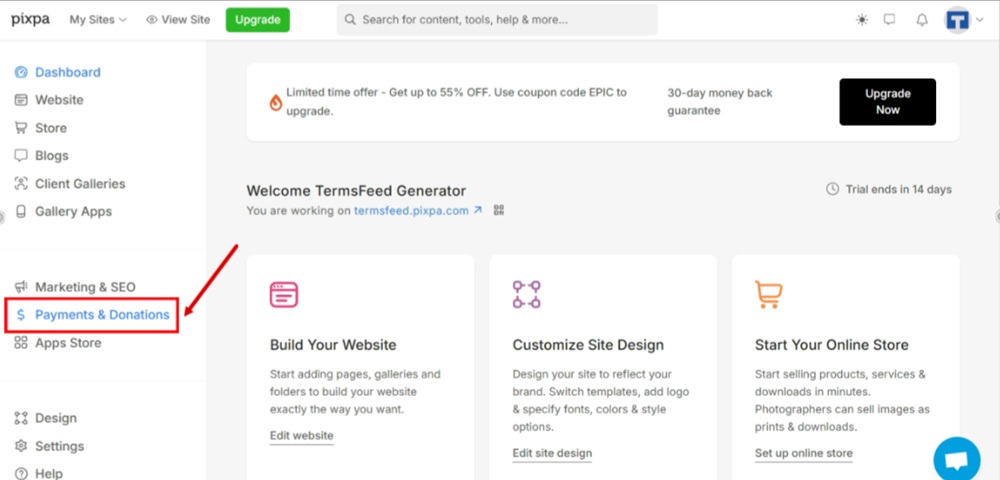Click the Client Galleries icon
1000x480 pixels.
click(21, 184)
